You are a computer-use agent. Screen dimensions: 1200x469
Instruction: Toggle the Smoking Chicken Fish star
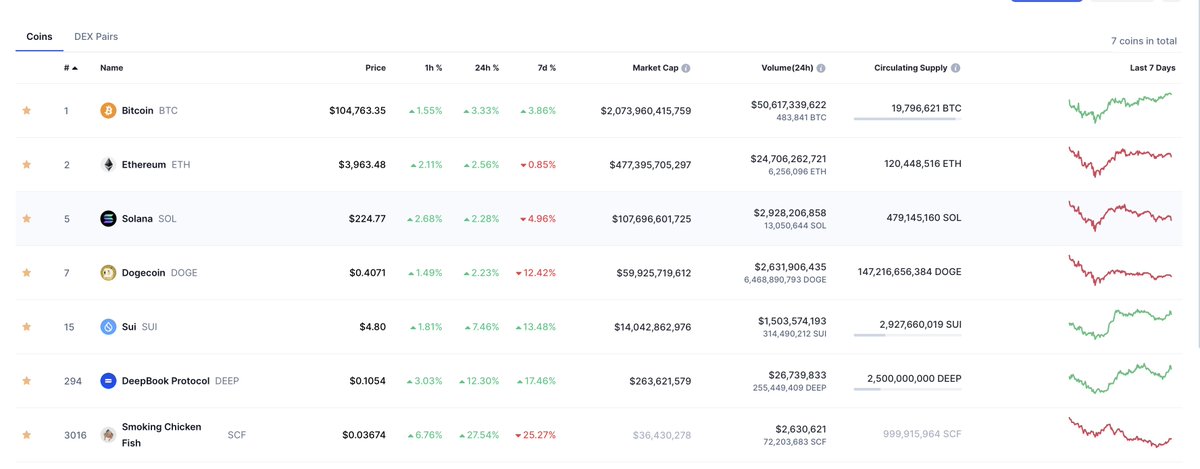(27, 434)
